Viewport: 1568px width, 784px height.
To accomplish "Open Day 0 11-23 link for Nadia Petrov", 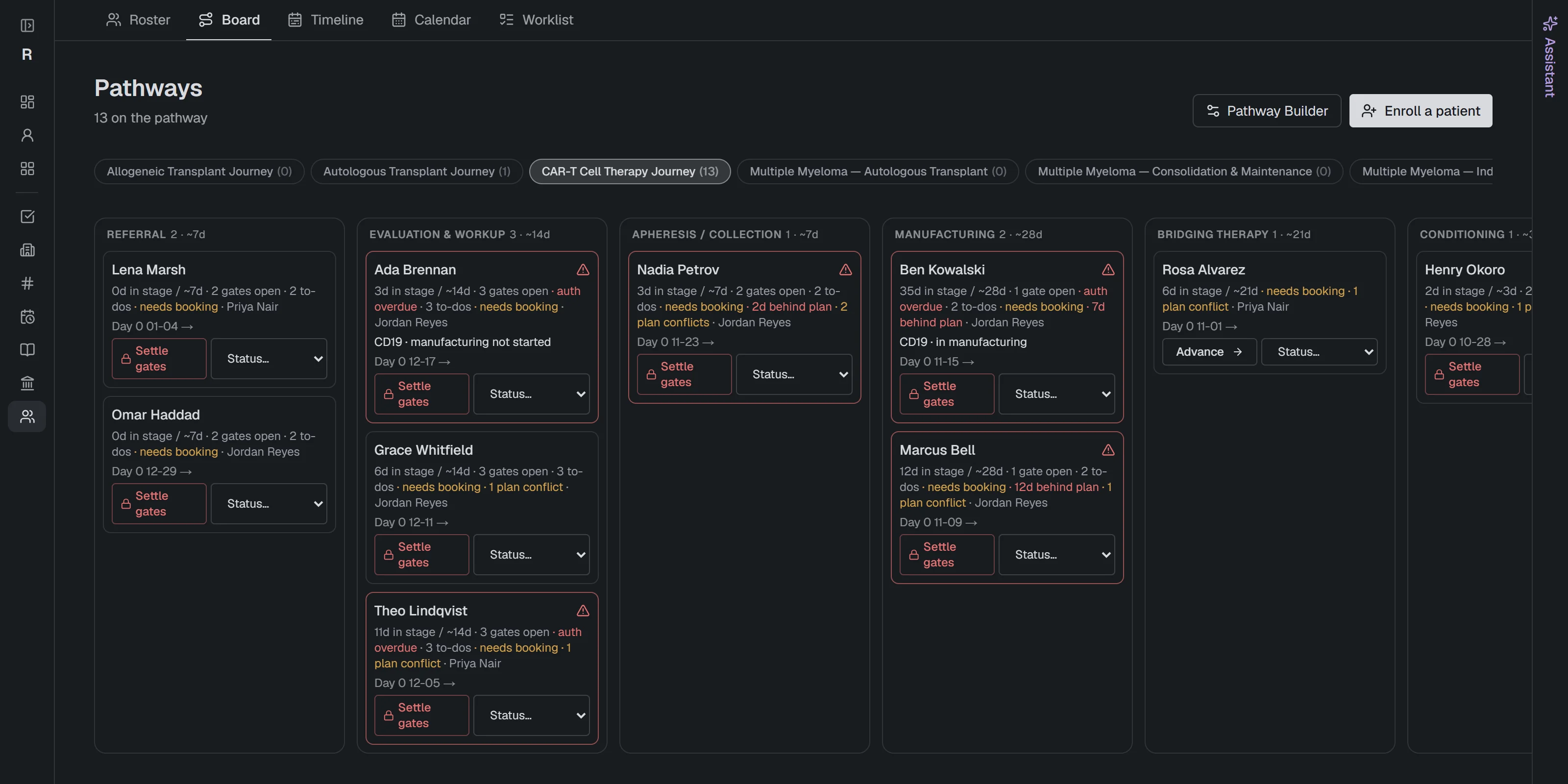I will click(x=675, y=342).
